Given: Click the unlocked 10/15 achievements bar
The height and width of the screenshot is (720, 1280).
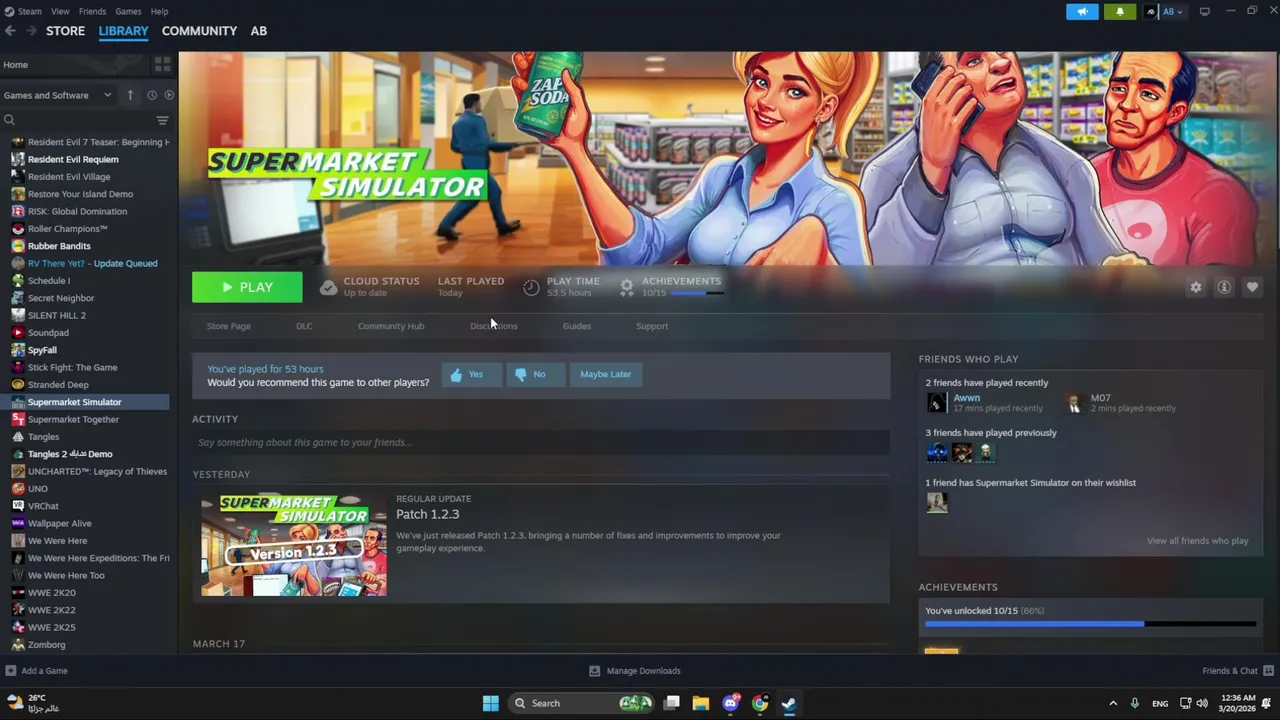Looking at the screenshot, I should point(1090,624).
